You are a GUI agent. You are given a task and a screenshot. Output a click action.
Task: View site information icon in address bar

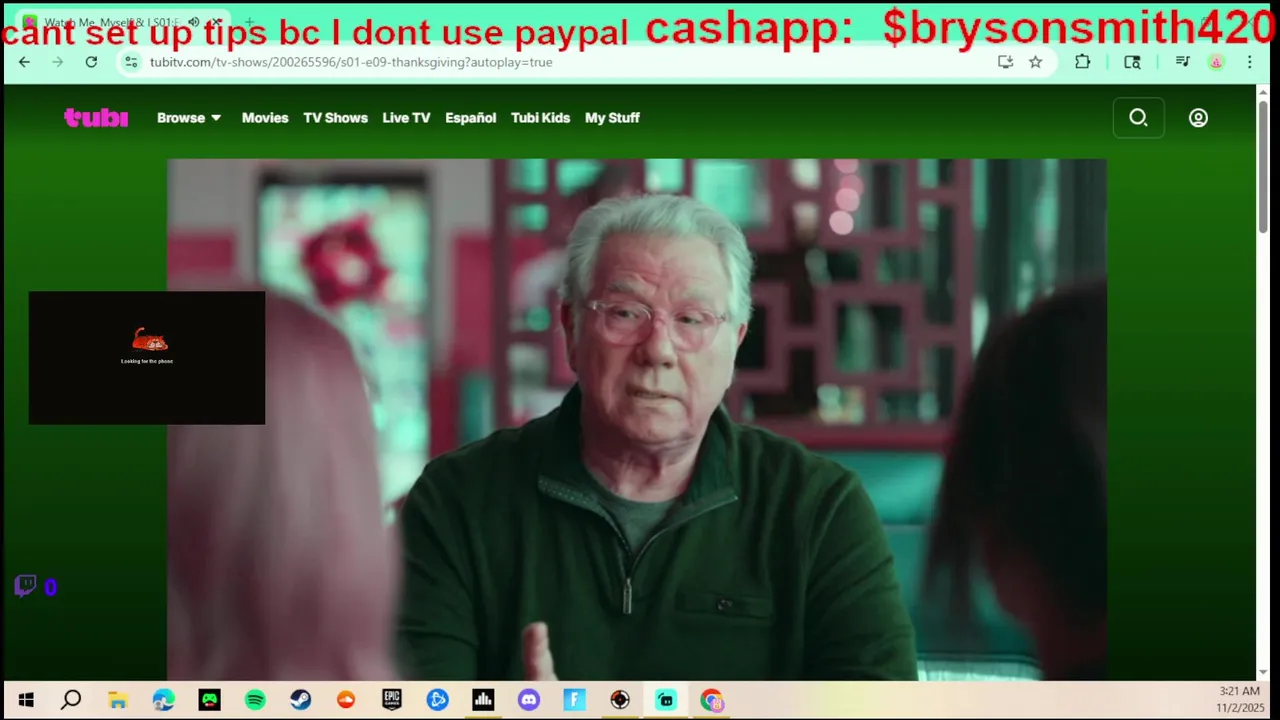point(131,62)
